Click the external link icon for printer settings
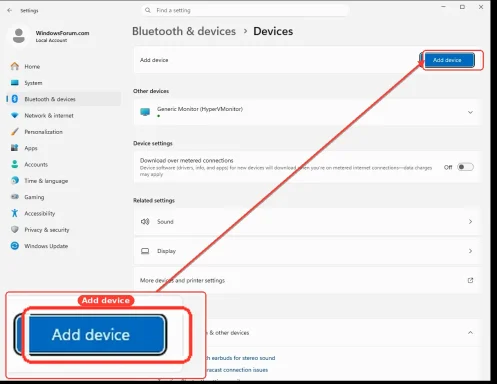Screen dimensions: 497x384 470,280
